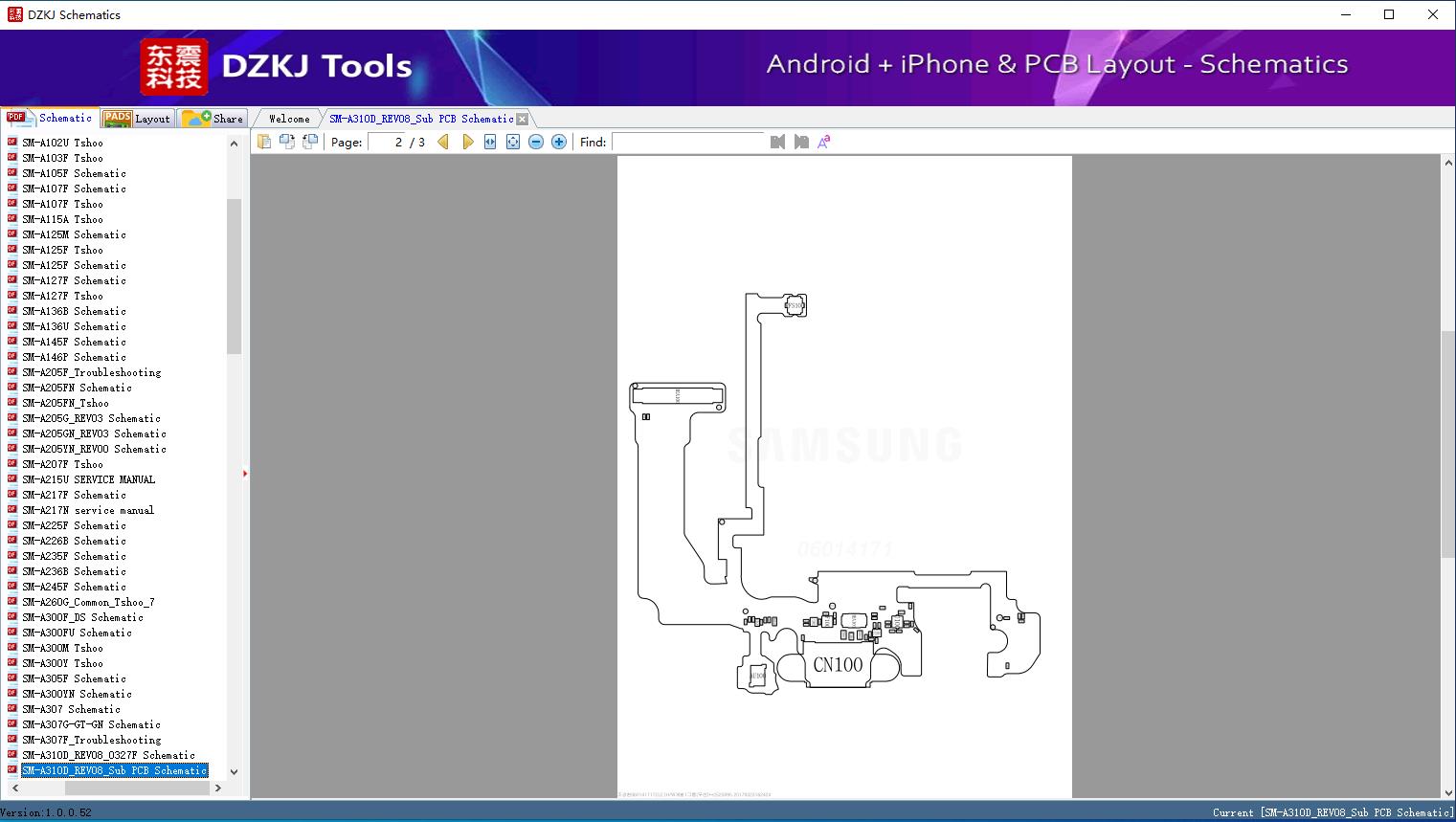Zoom out with the minus icon
The width and height of the screenshot is (1456, 822).
tap(536, 142)
